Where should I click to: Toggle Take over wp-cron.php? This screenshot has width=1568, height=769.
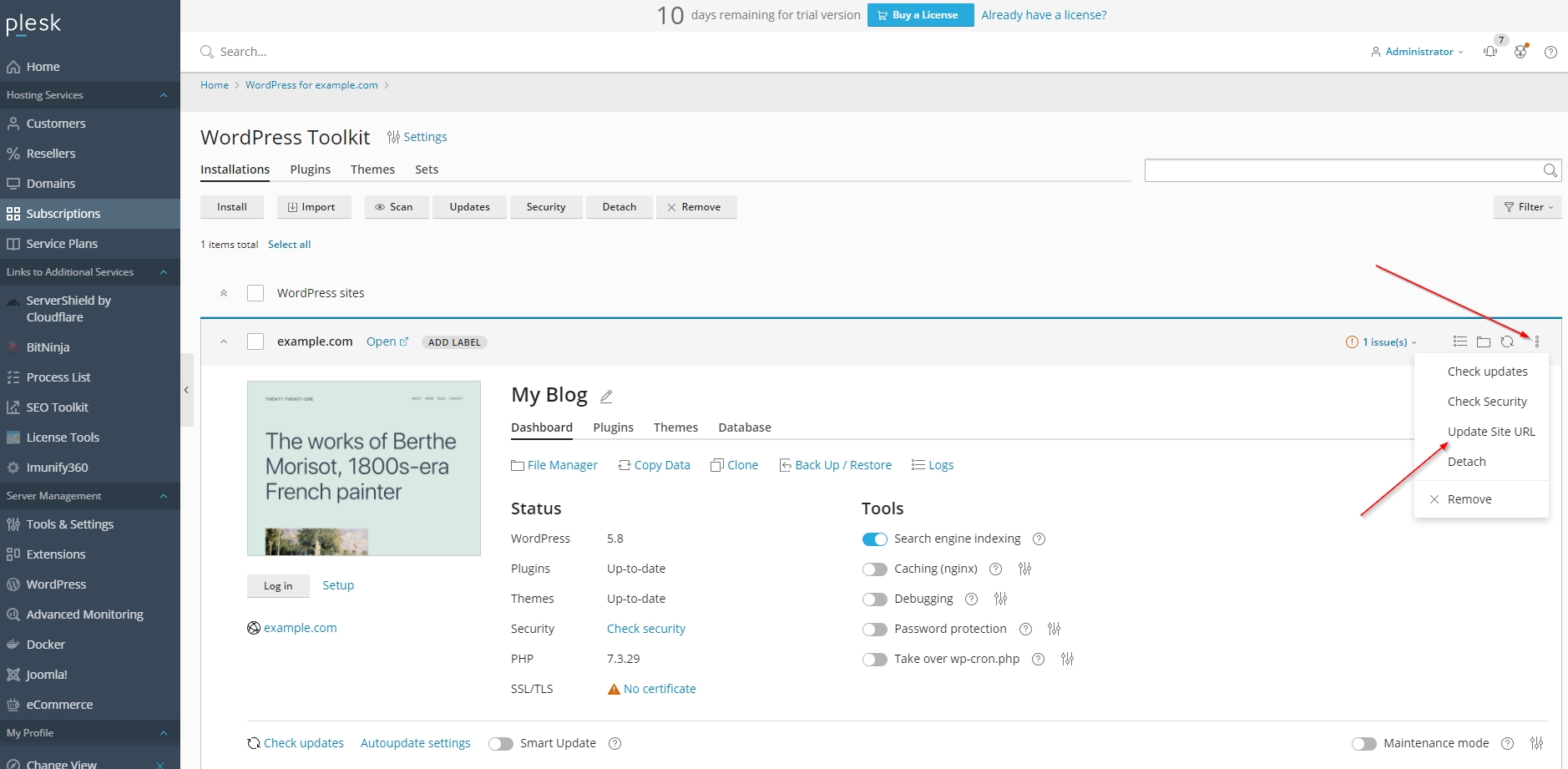tap(875, 660)
